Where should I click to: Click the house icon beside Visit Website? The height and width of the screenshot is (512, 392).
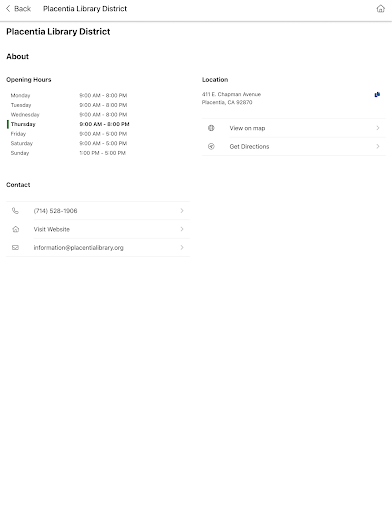[x=15, y=229]
